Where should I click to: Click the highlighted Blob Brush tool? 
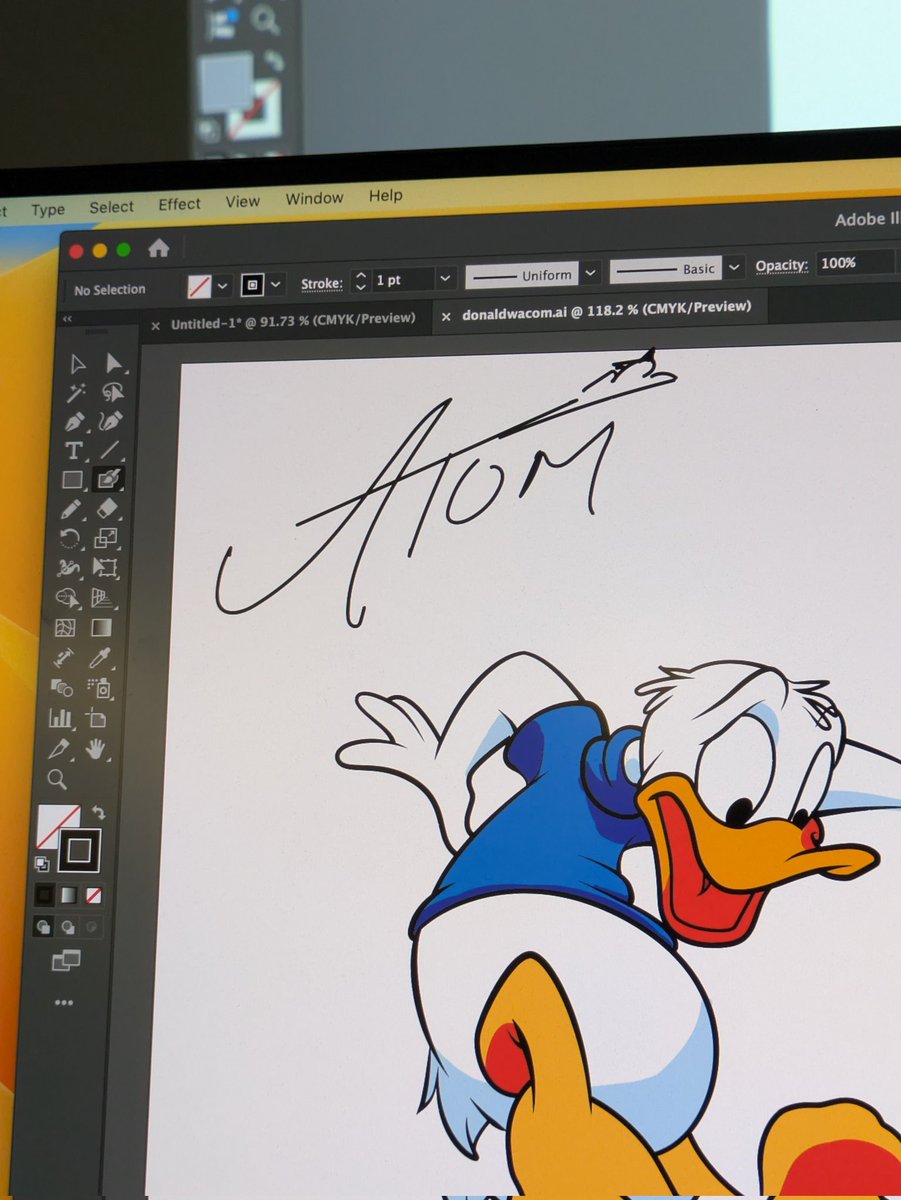[x=108, y=479]
